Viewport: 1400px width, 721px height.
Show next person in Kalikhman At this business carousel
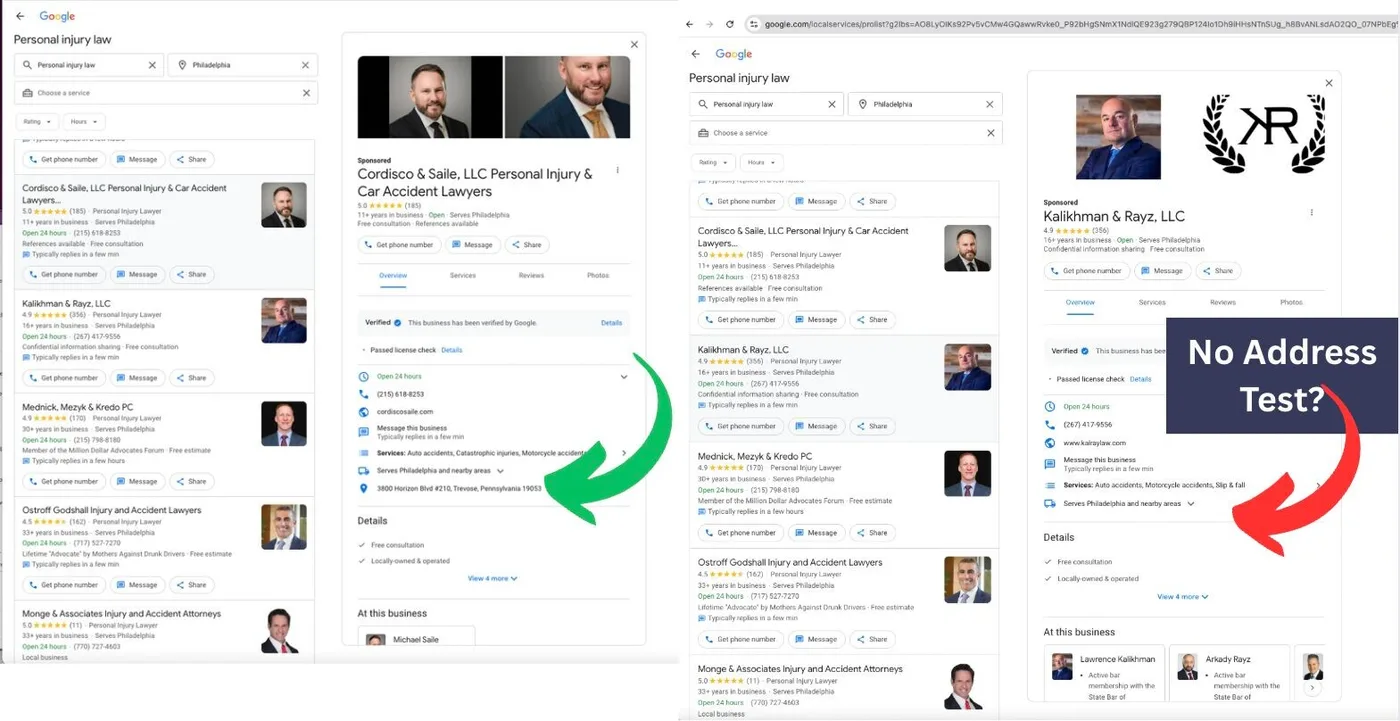1312,687
